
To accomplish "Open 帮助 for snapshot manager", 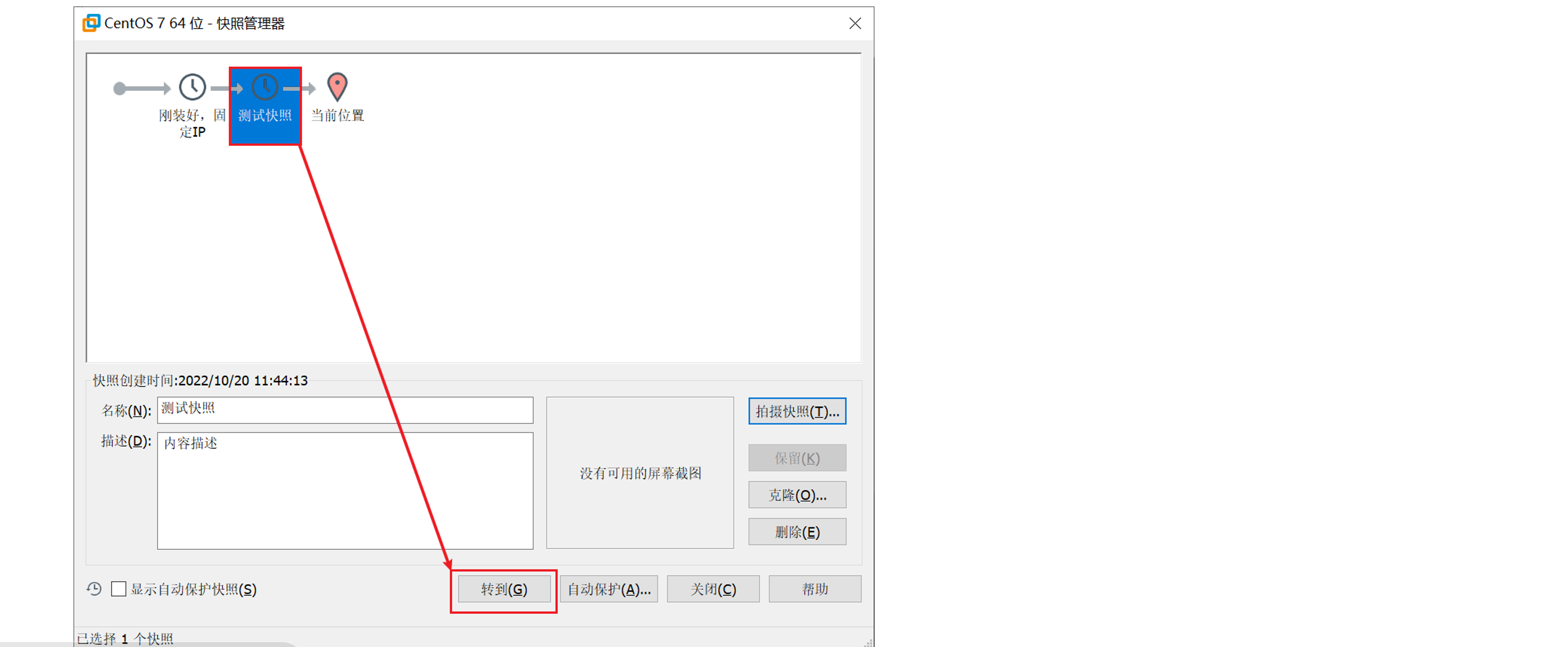I will coord(814,589).
